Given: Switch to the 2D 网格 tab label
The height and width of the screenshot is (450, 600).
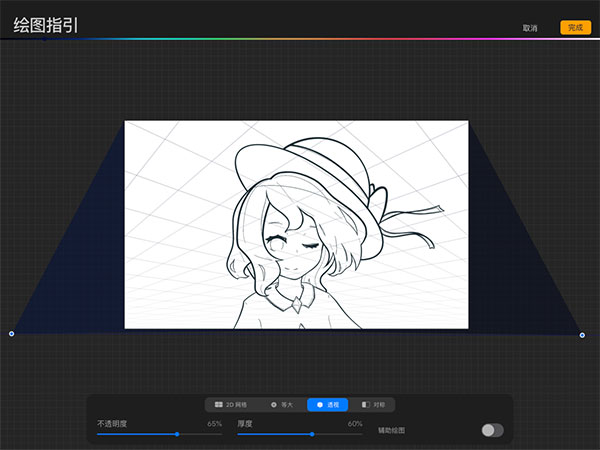Looking at the screenshot, I should [x=237, y=405].
